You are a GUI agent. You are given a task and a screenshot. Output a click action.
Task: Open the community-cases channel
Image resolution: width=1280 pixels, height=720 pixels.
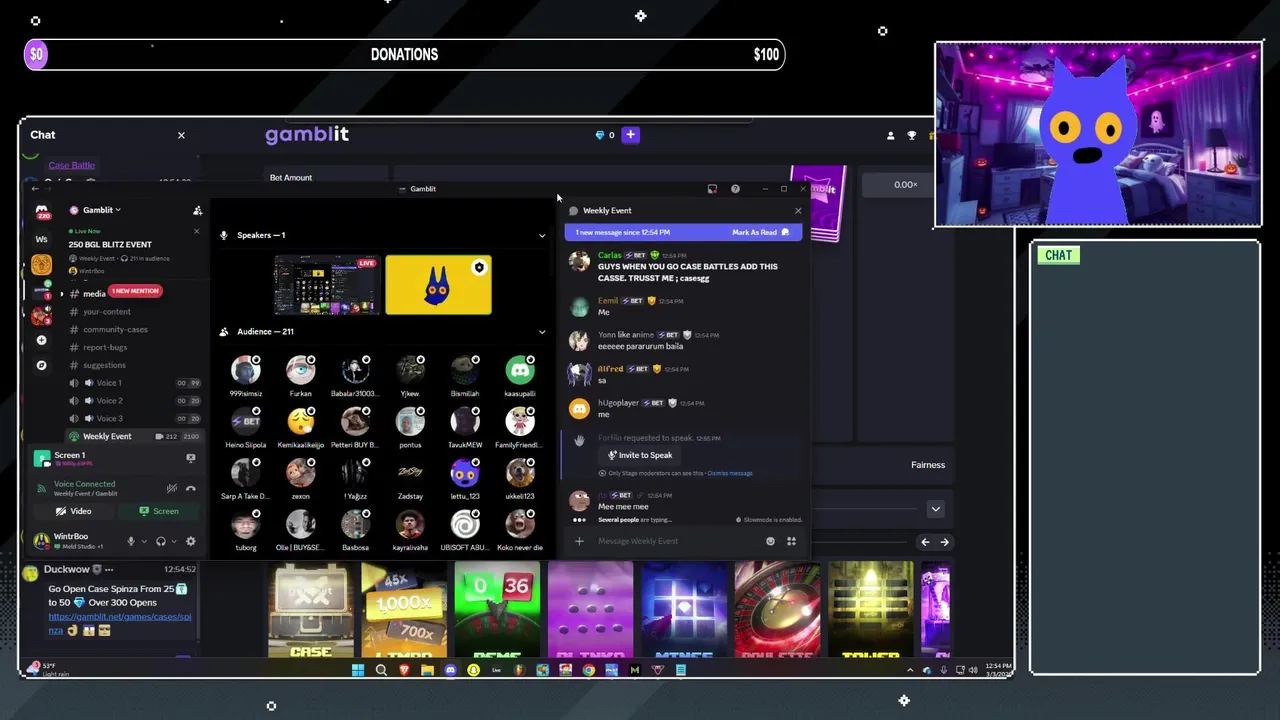(x=115, y=330)
